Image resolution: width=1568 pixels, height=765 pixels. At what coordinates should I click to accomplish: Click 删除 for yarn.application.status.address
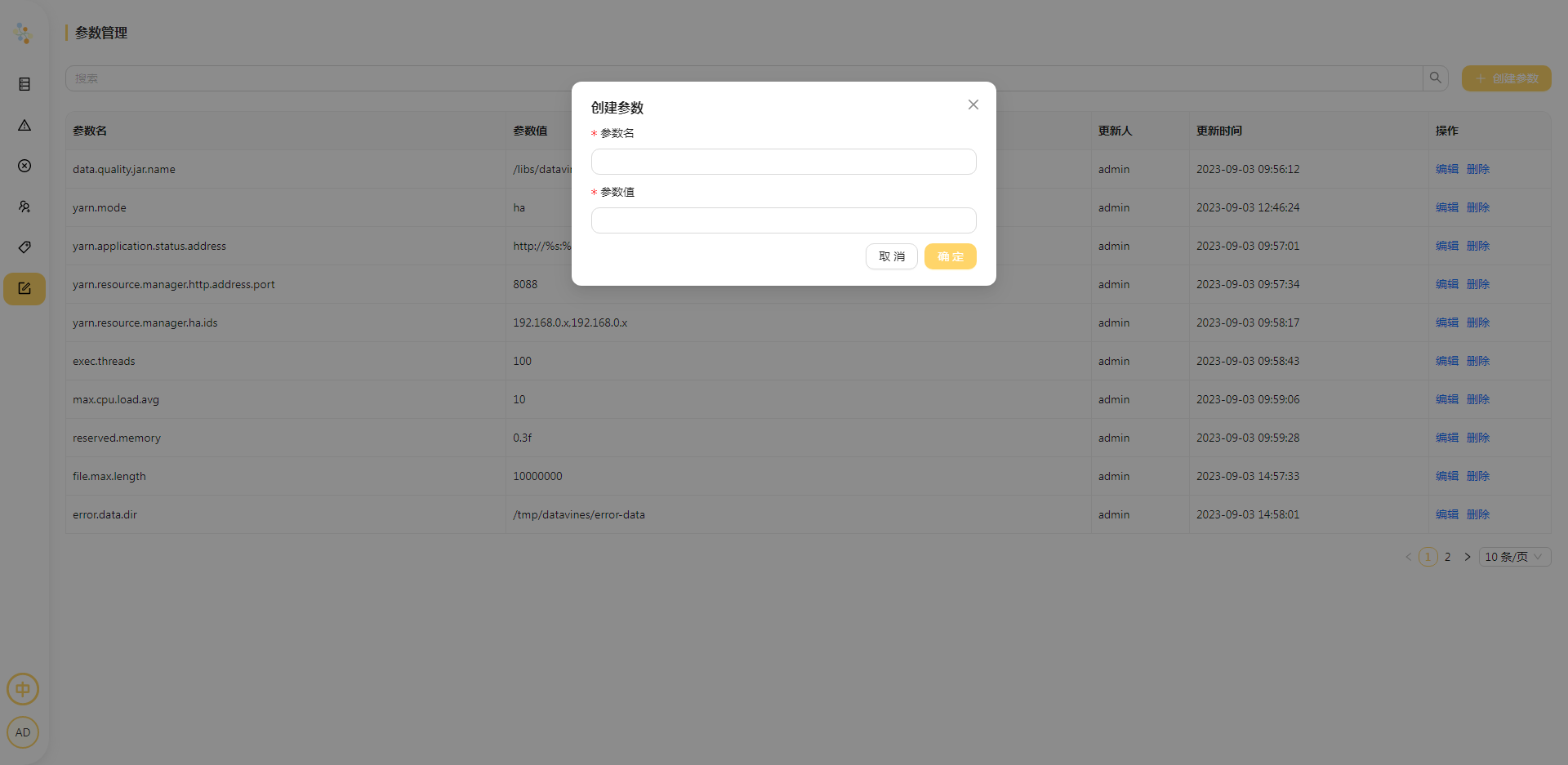point(1478,246)
